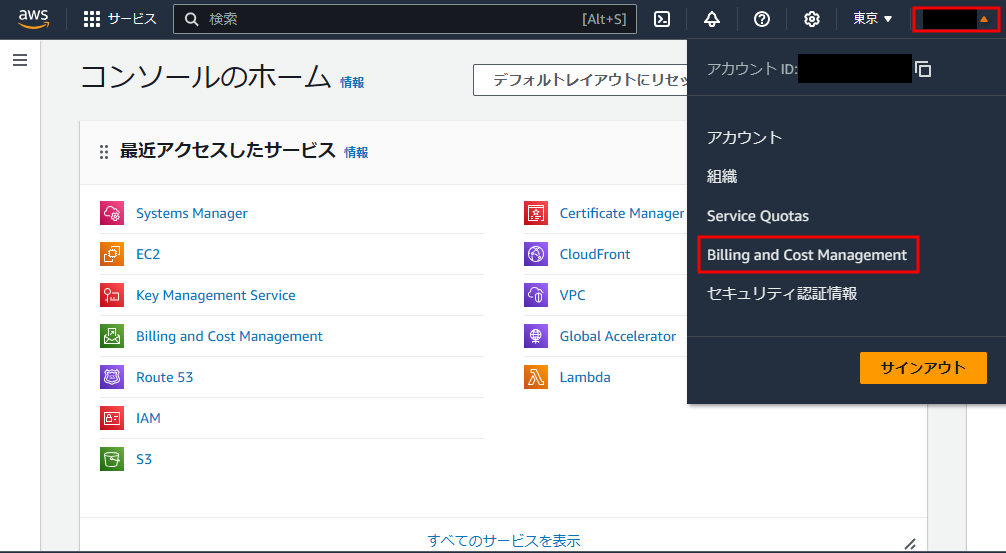Click すべてのサービスを表示 link

coord(504,541)
